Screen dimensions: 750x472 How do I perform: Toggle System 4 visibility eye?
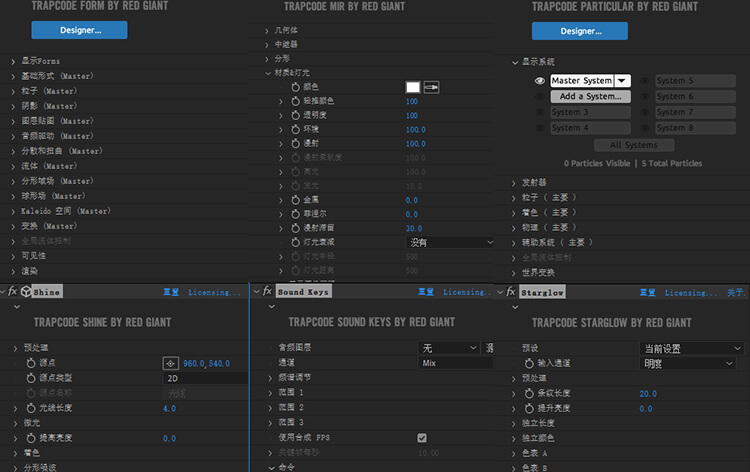click(x=540, y=128)
